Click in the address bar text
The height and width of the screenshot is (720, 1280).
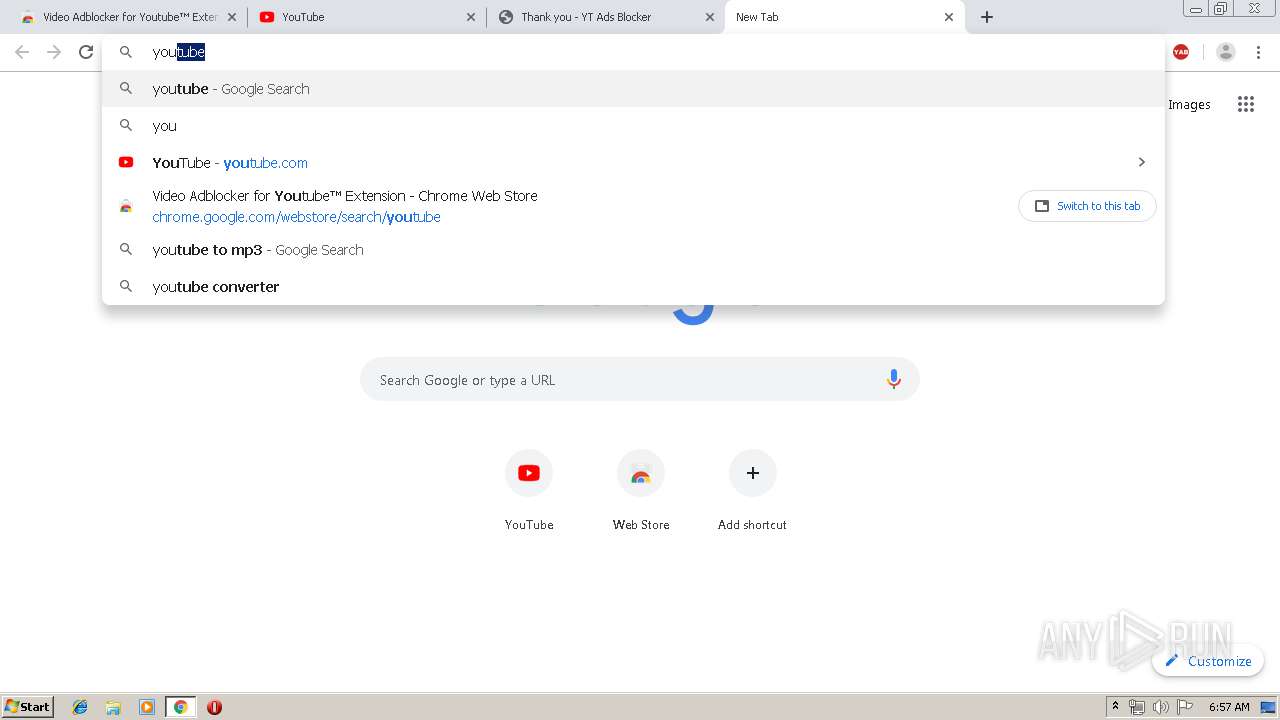(x=178, y=52)
